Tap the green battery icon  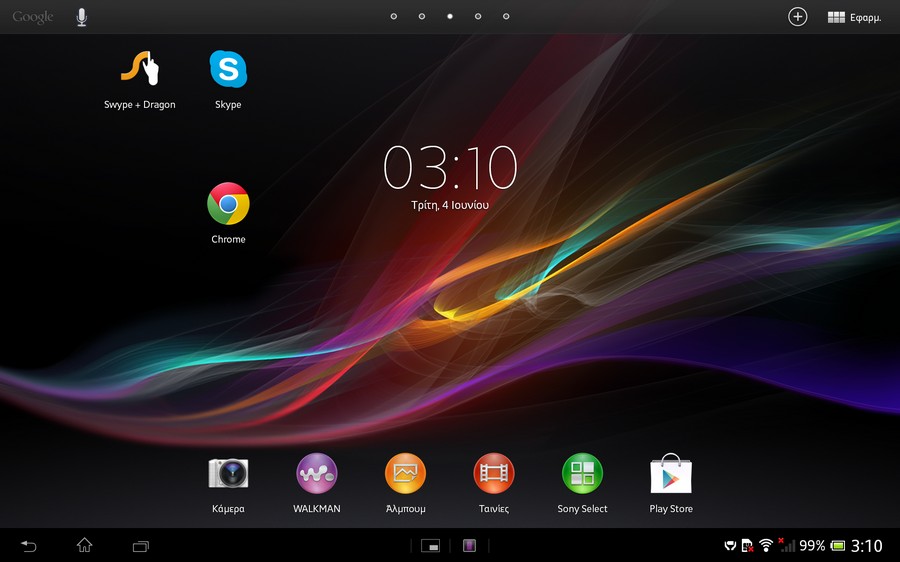[838, 545]
